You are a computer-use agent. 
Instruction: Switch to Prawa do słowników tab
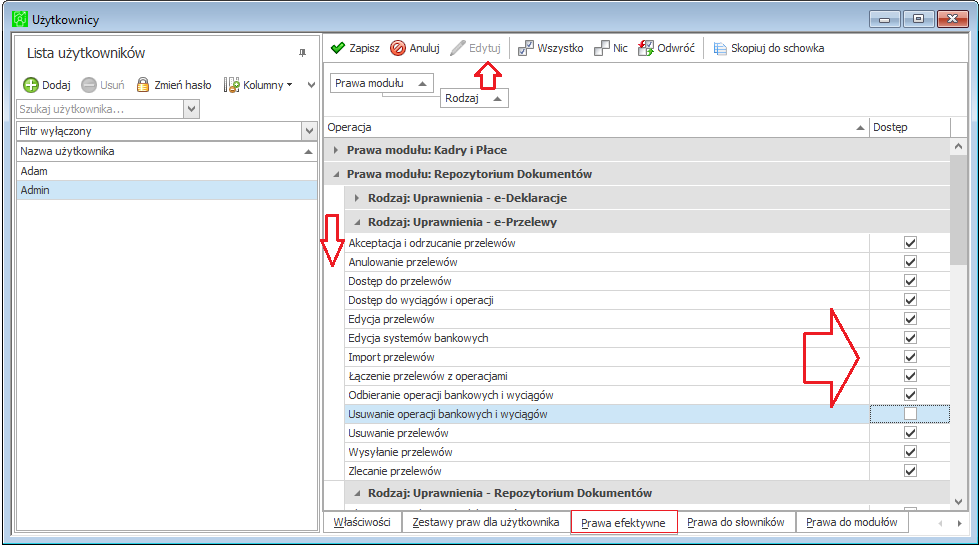point(736,522)
